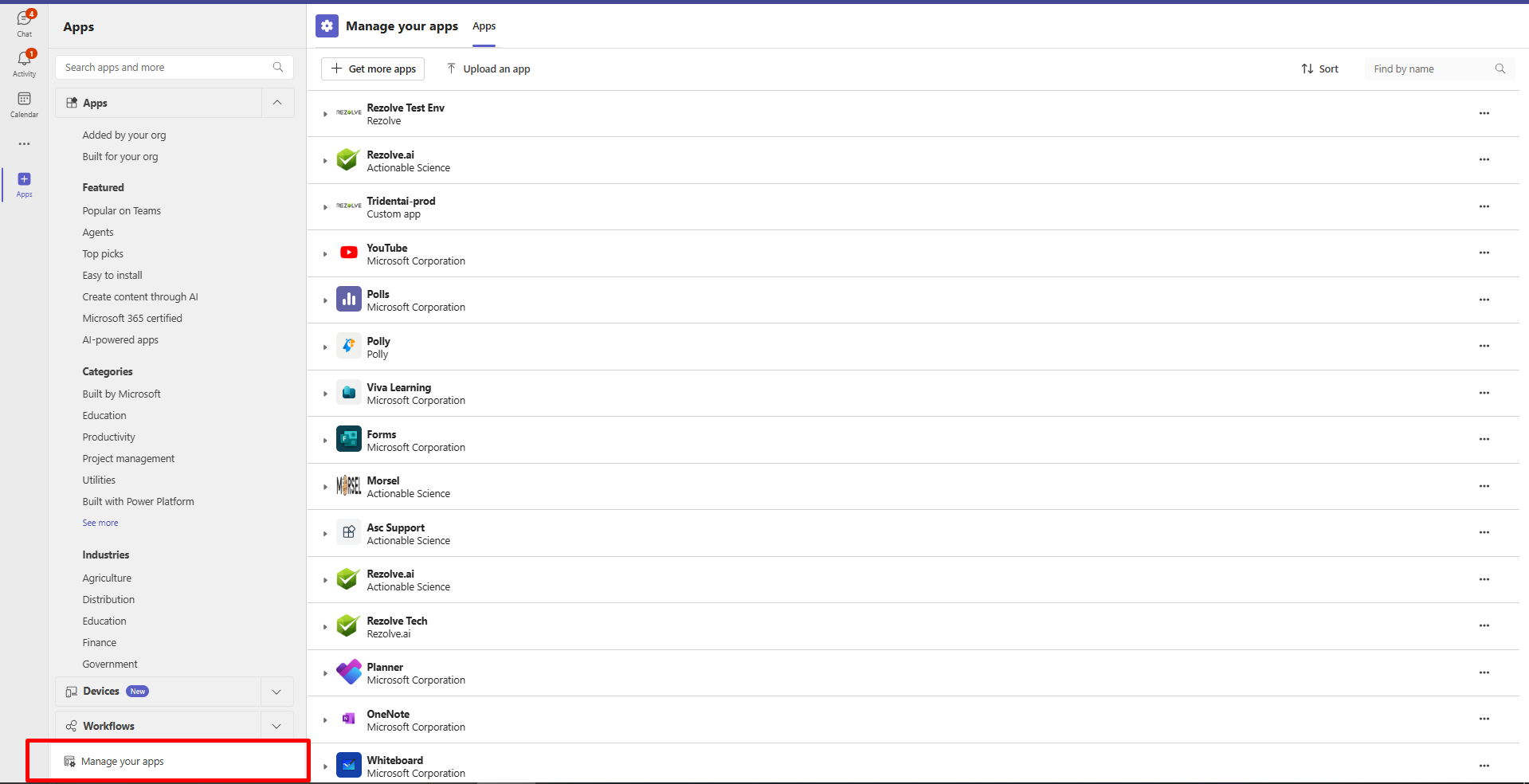
Task: Select Built with Power Platform
Action: (139, 502)
